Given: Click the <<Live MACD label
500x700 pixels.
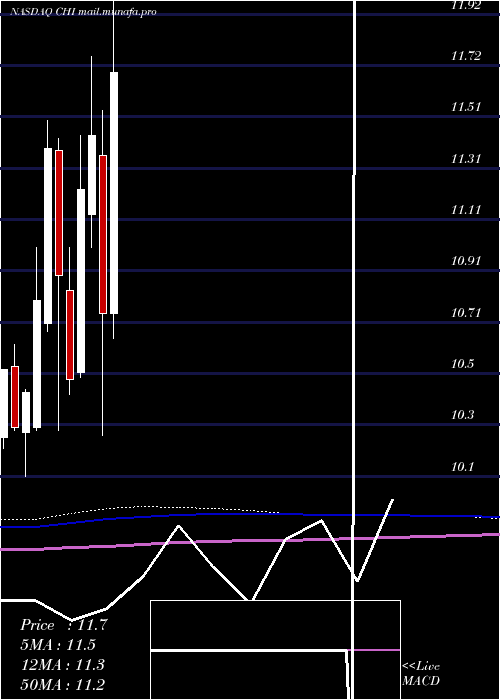Looking at the screenshot, I should pos(421,673).
